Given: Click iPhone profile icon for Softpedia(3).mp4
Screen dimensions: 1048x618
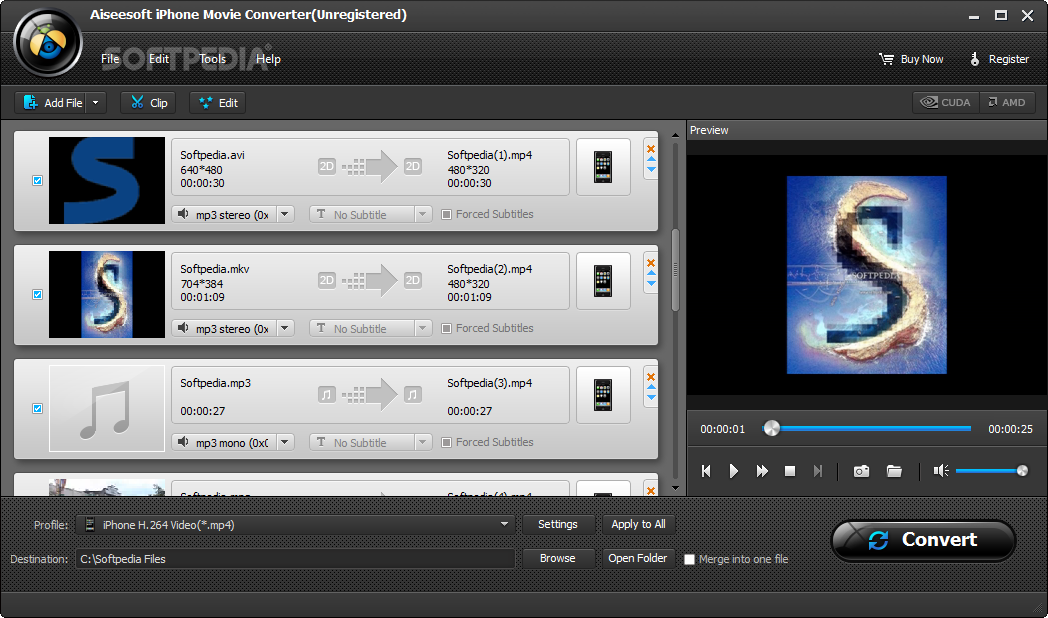Looking at the screenshot, I should click(x=603, y=395).
